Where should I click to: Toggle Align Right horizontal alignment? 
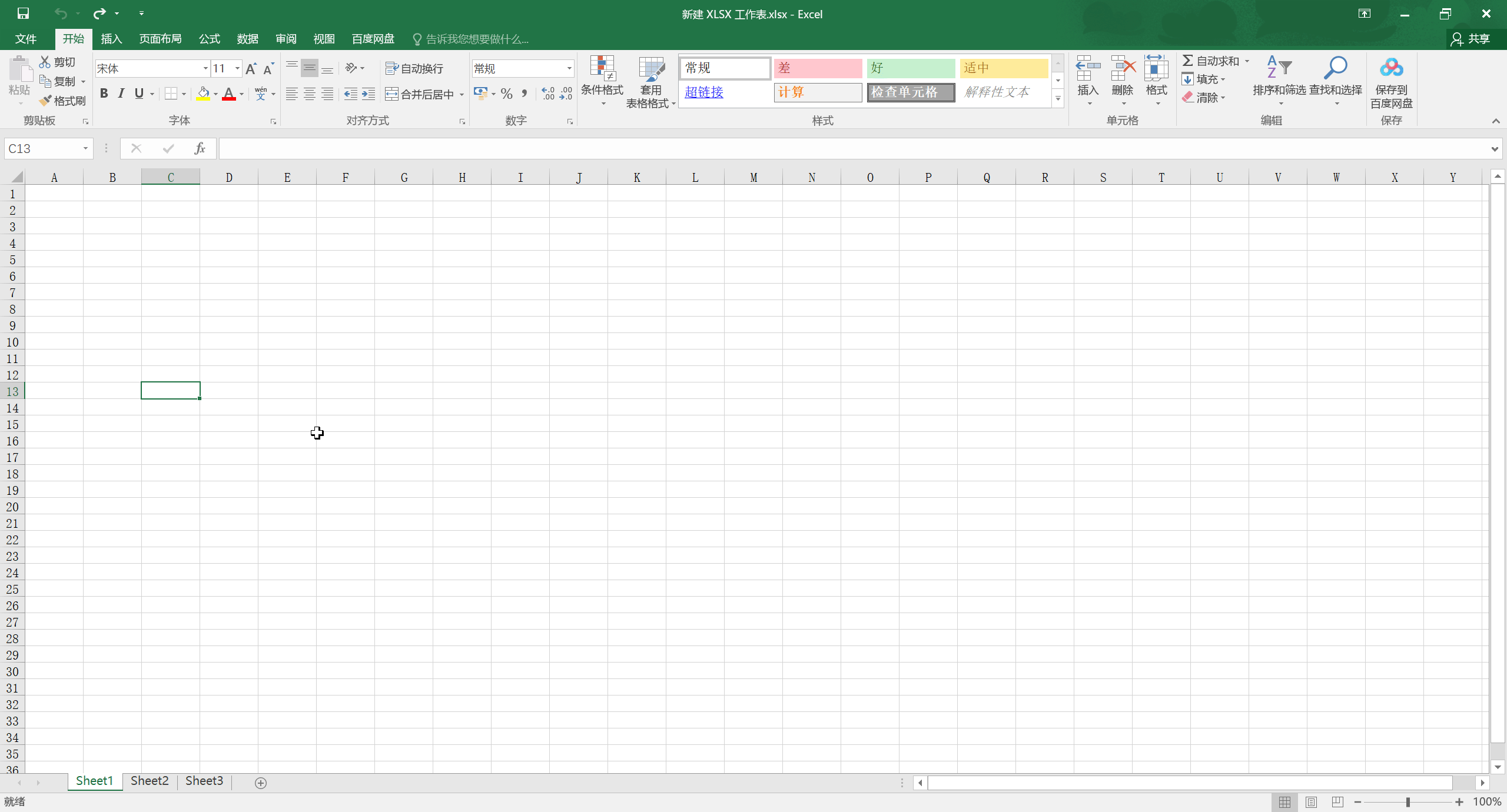pyautogui.click(x=327, y=94)
